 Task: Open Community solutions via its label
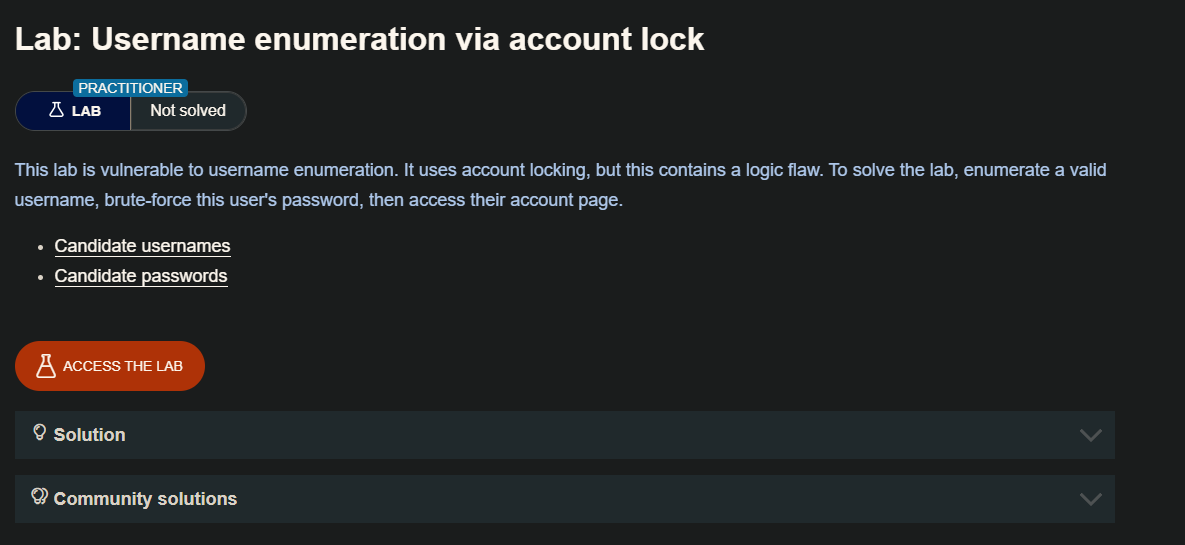coord(145,499)
